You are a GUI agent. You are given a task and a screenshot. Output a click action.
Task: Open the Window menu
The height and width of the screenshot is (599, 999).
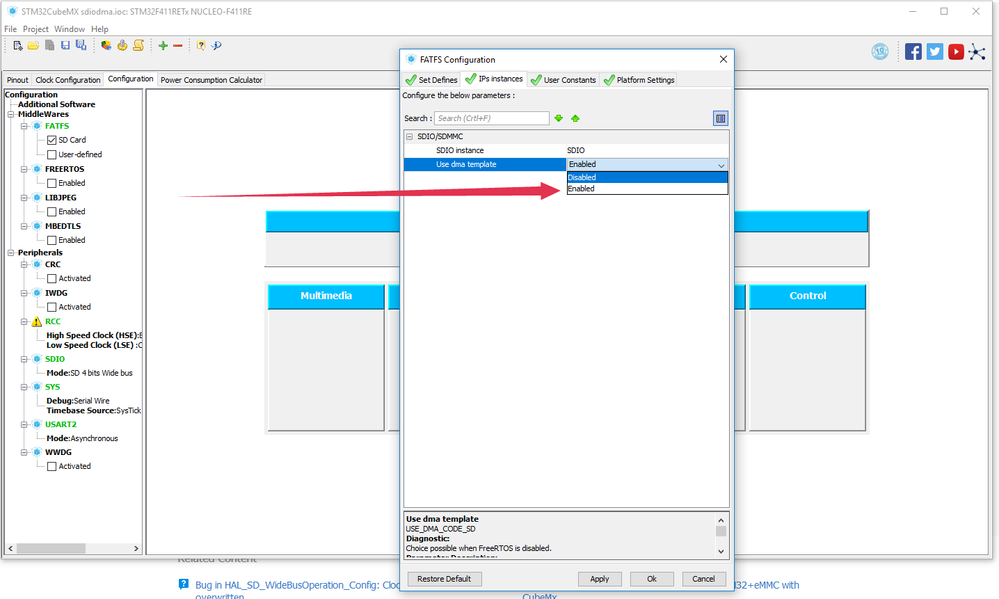coord(69,29)
